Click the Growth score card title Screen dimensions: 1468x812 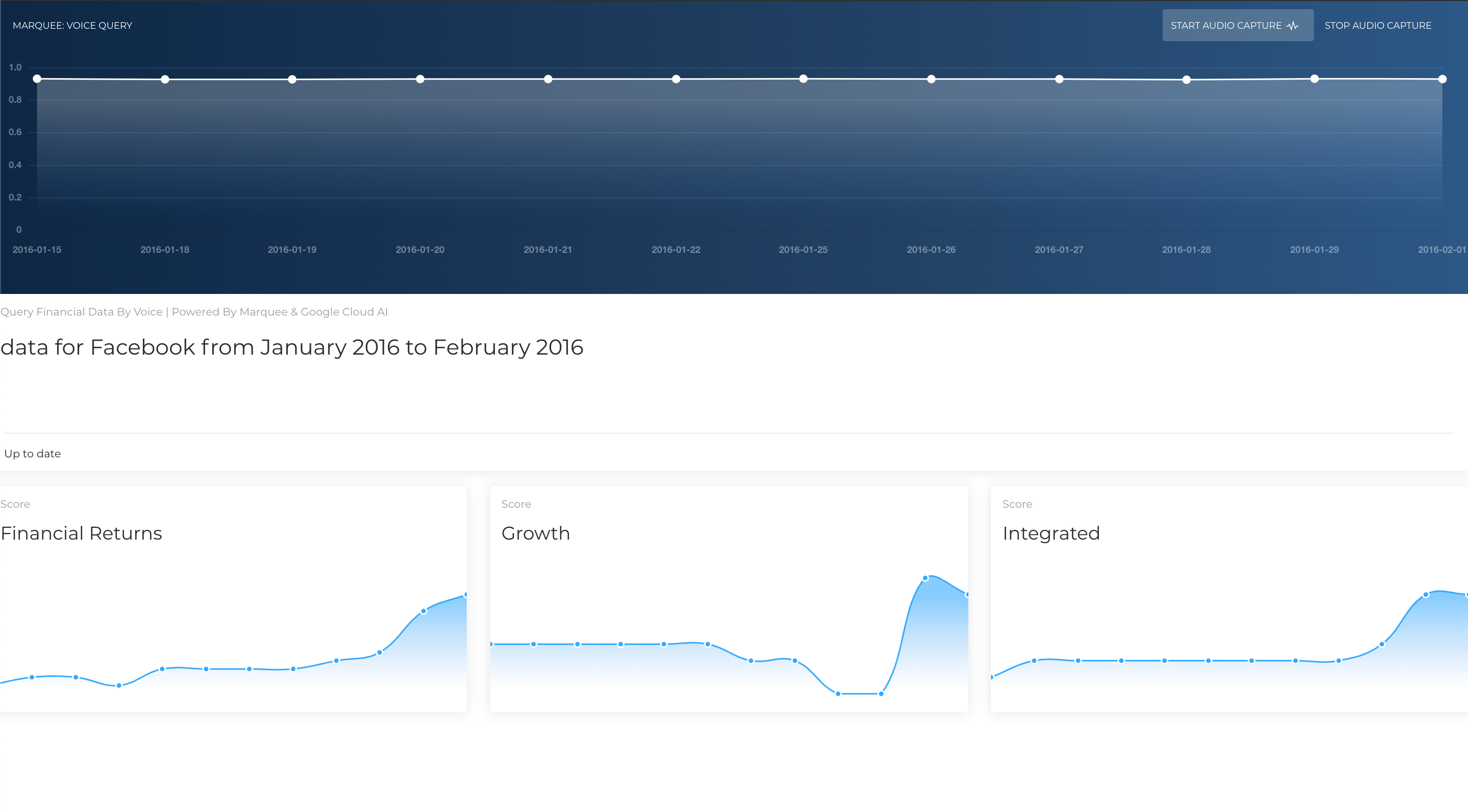tap(536, 533)
